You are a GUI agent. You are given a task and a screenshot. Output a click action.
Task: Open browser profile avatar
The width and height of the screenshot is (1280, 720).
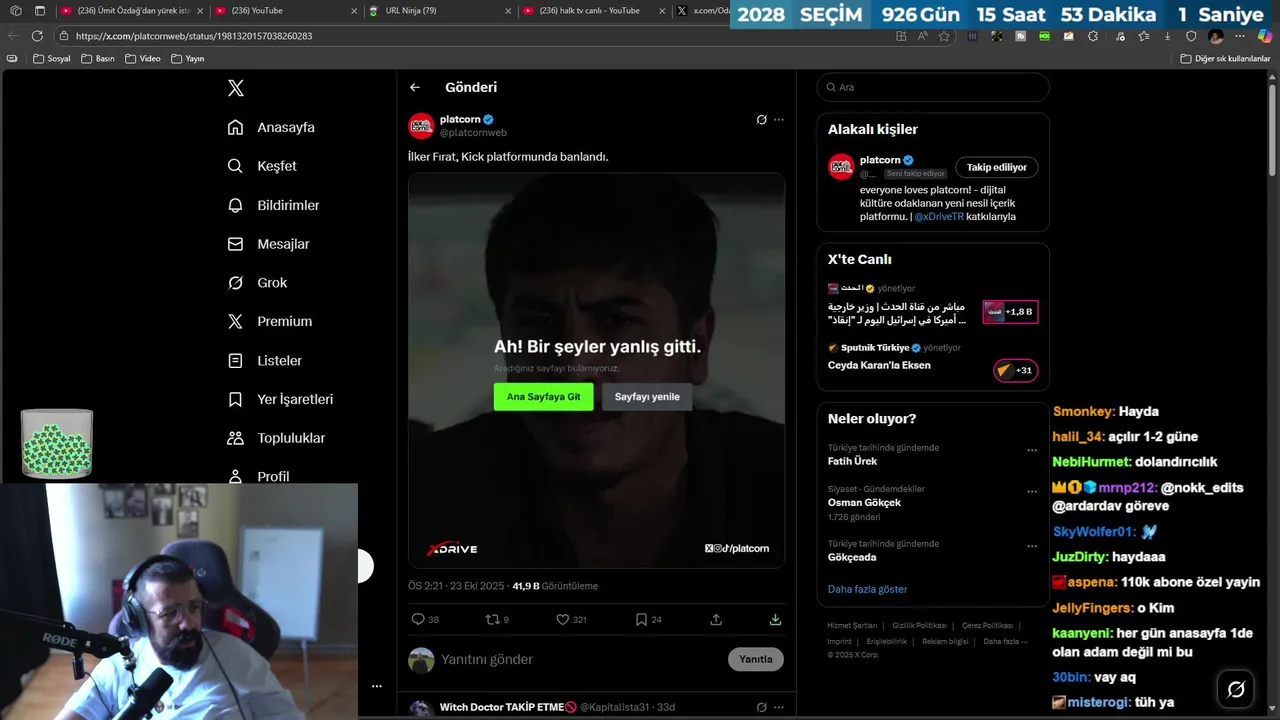1216,36
